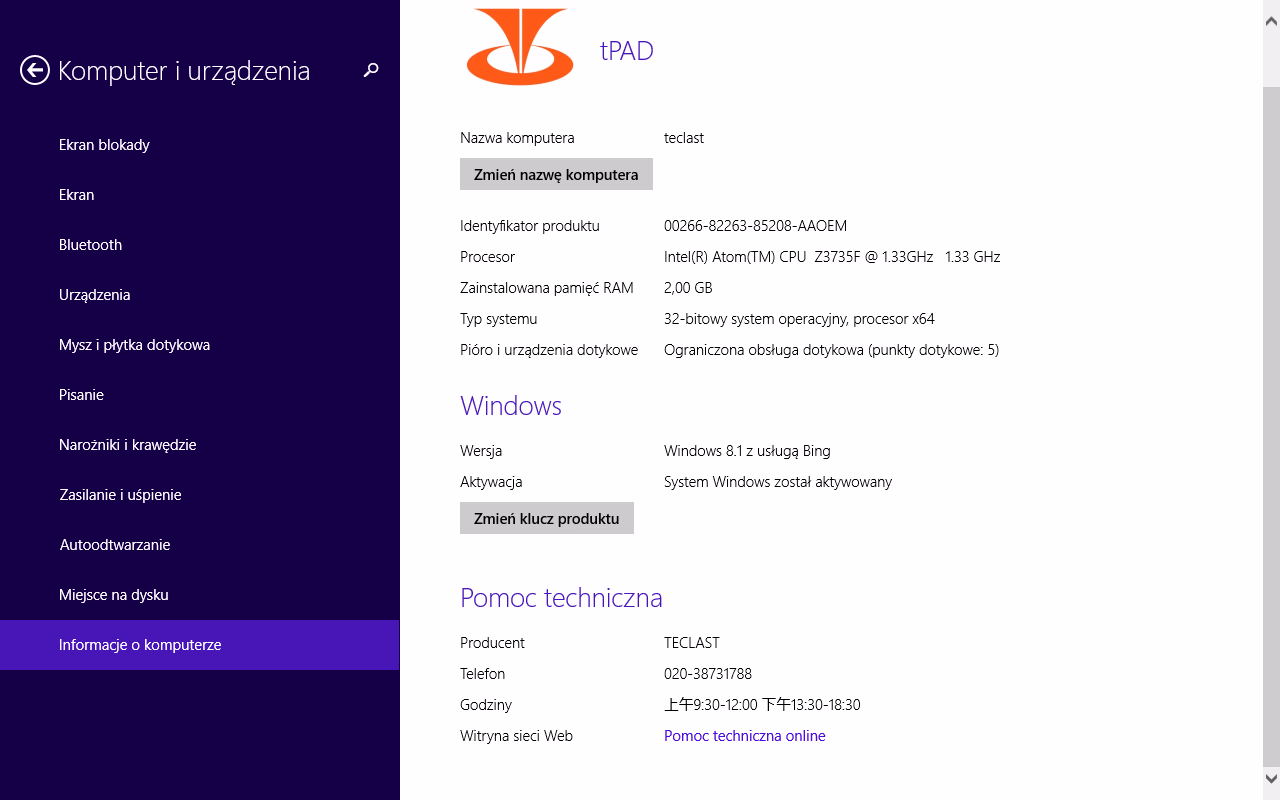Go to Zasilanie i uśpienie
The image size is (1280, 800).
[x=120, y=495]
